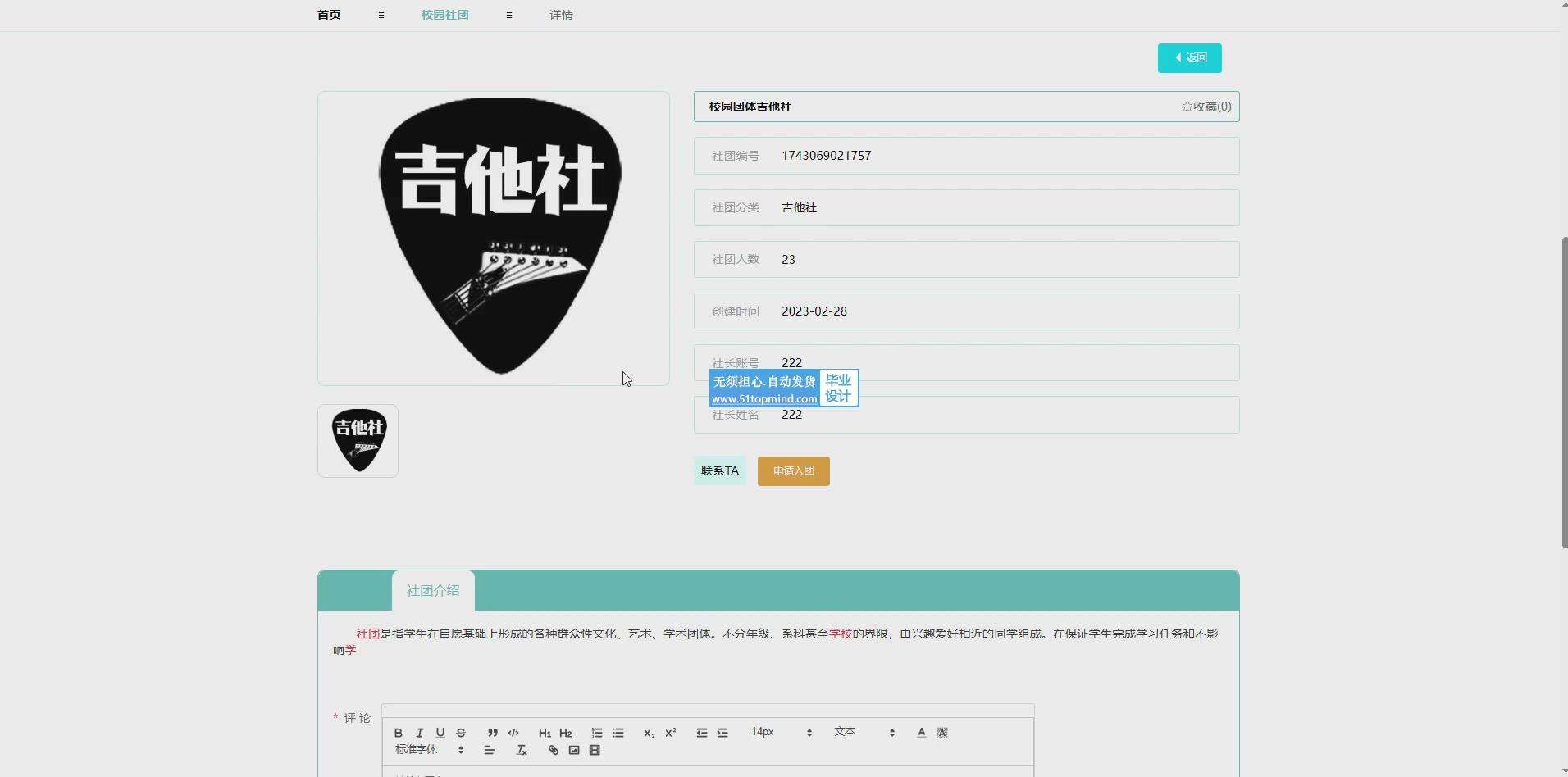Toggle underline formatting in comment editor
The width and height of the screenshot is (1568, 777).
click(440, 733)
